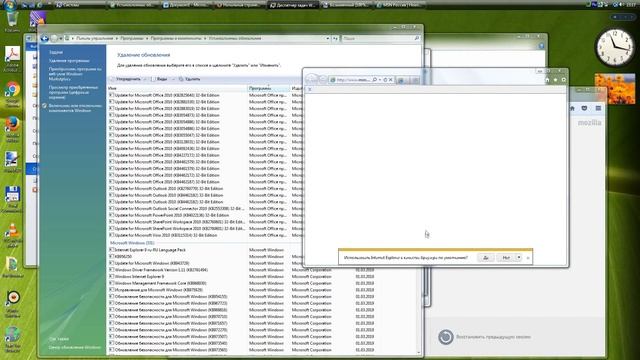Select Update for Microsoft Visio 2010 row
This screenshot has width=640, height=360.
(x=163, y=235)
